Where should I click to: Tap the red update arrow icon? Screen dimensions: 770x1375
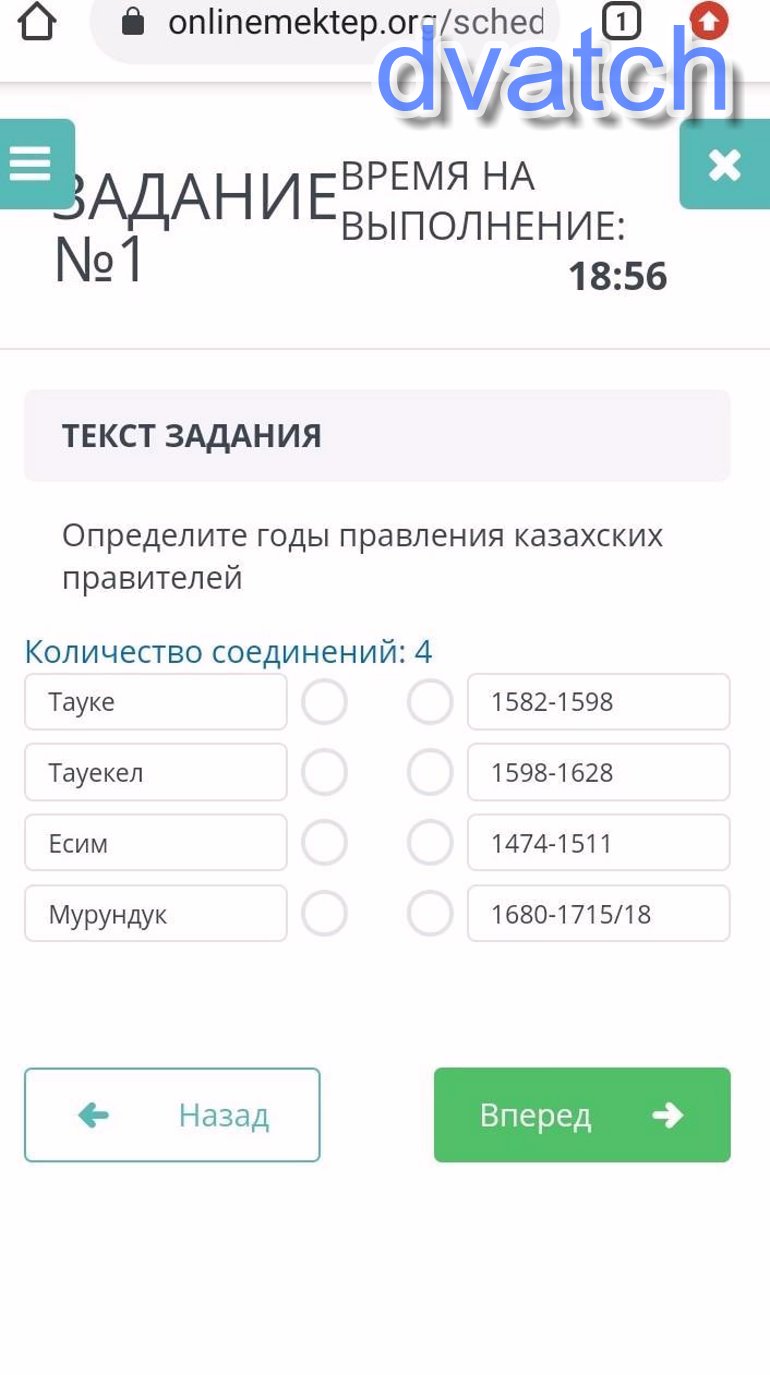click(709, 21)
